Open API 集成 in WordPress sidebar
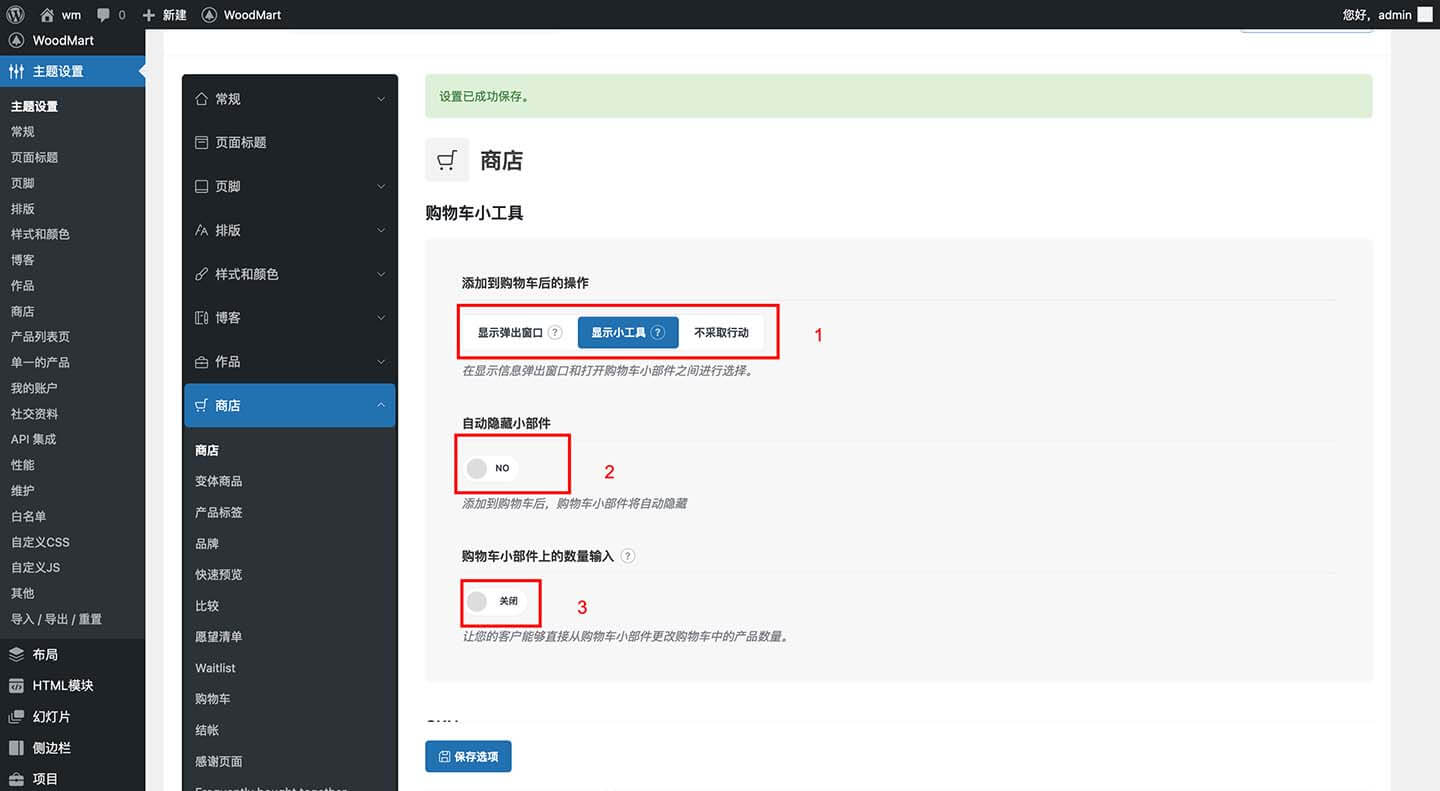 coord(33,439)
